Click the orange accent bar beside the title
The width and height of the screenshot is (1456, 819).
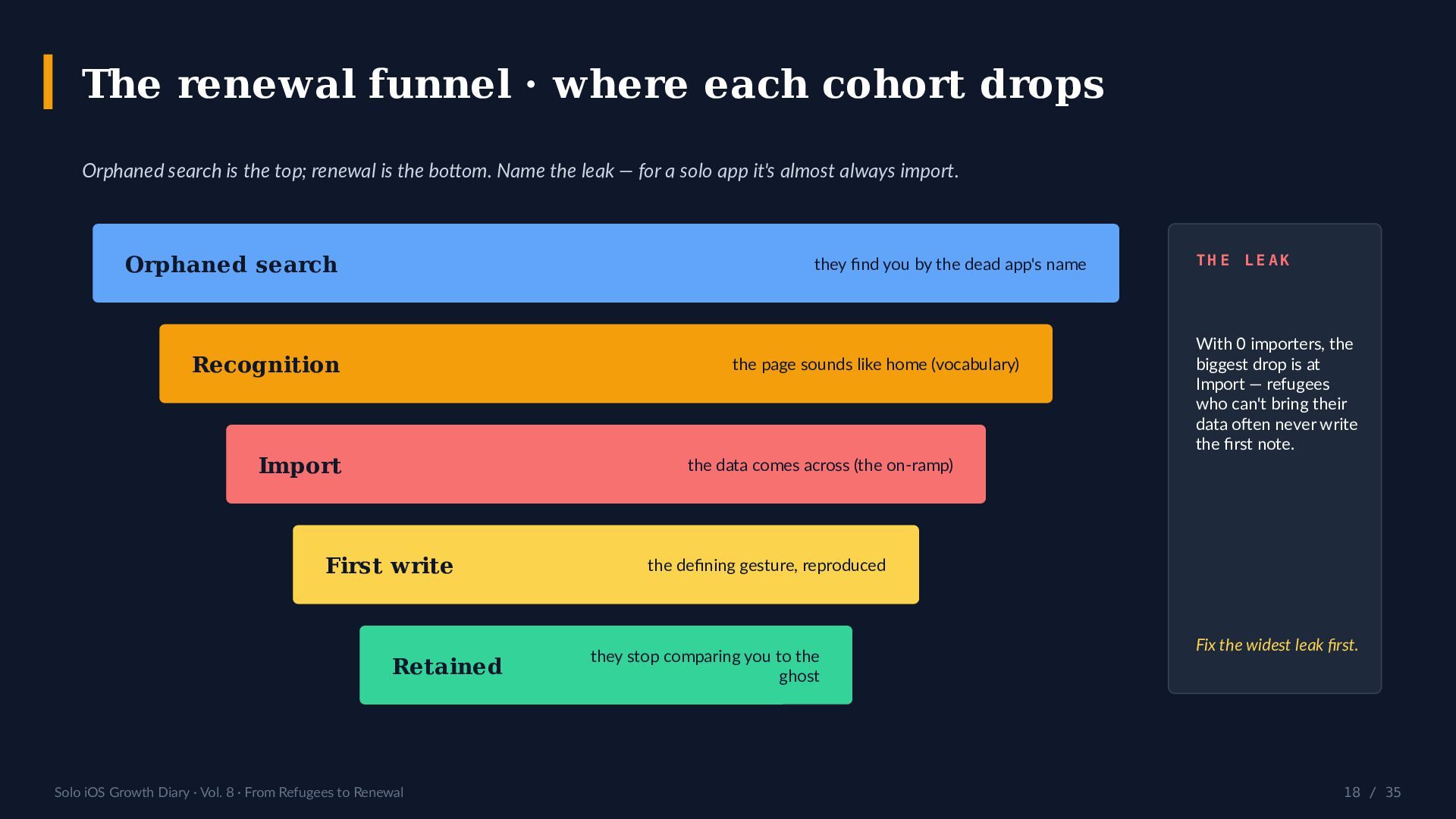pos(49,82)
